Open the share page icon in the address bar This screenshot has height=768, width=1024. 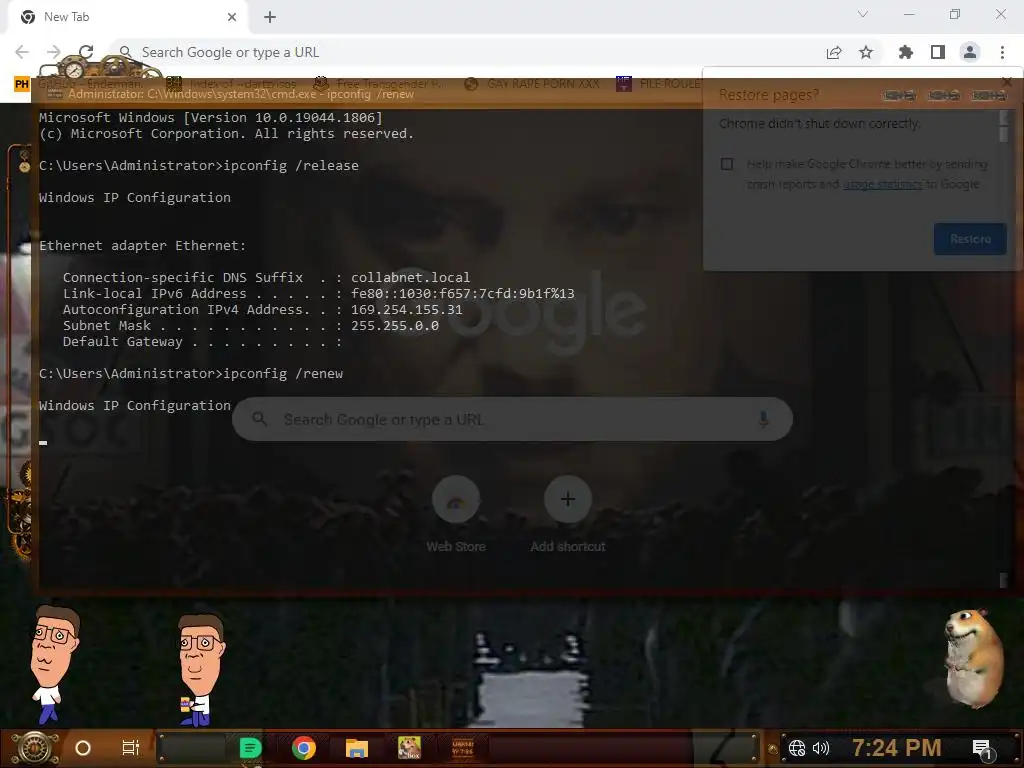pyautogui.click(x=834, y=52)
